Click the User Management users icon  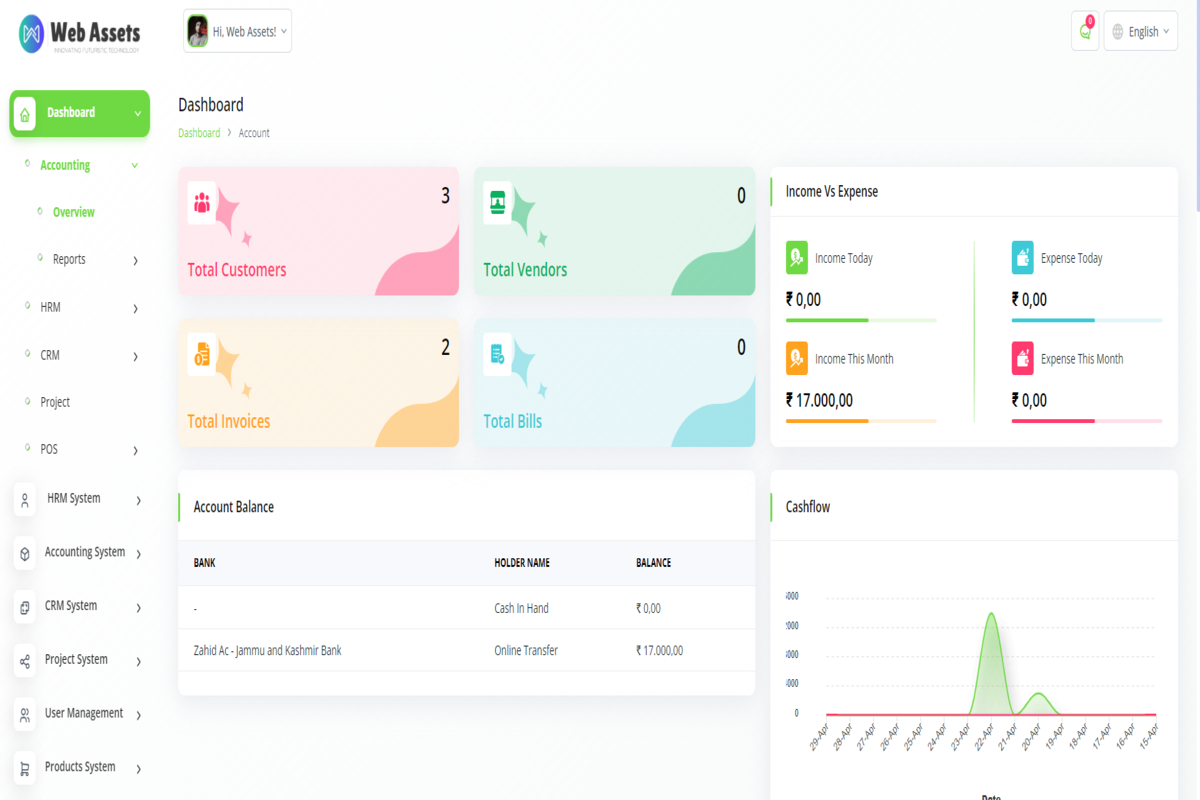pyautogui.click(x=24, y=713)
